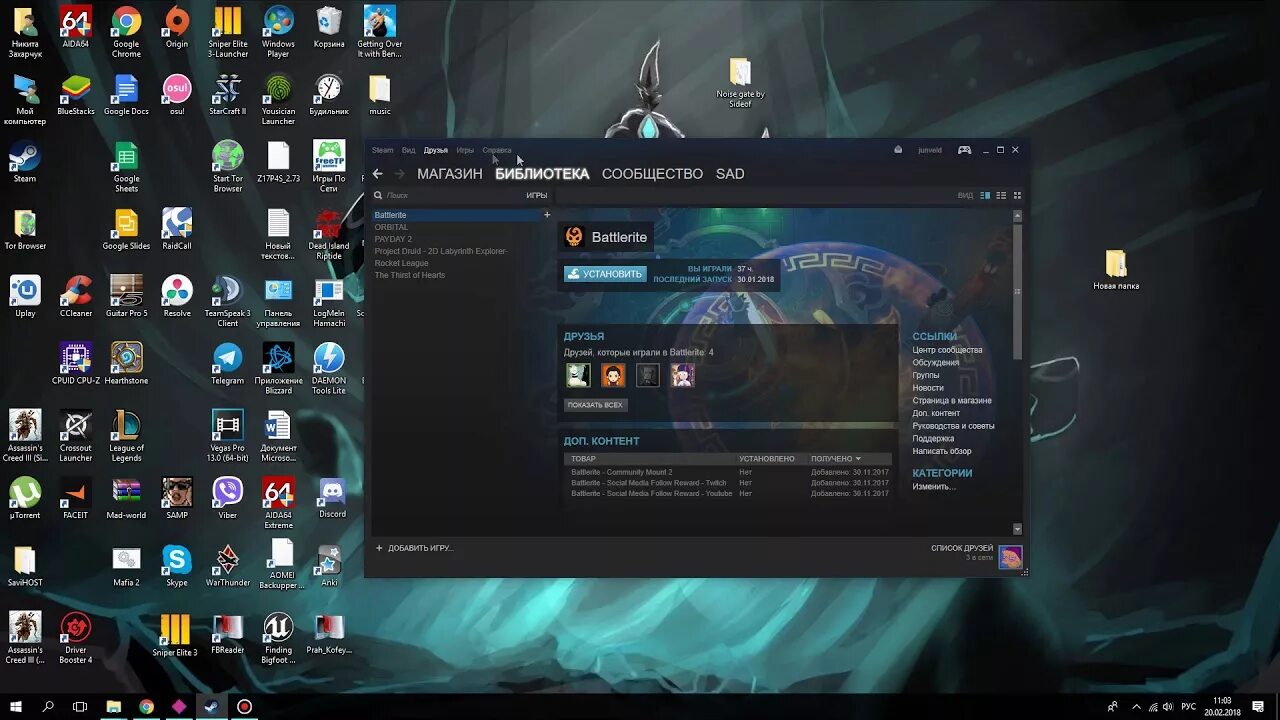Switch to Big Picture mode with controller icon

(964, 150)
